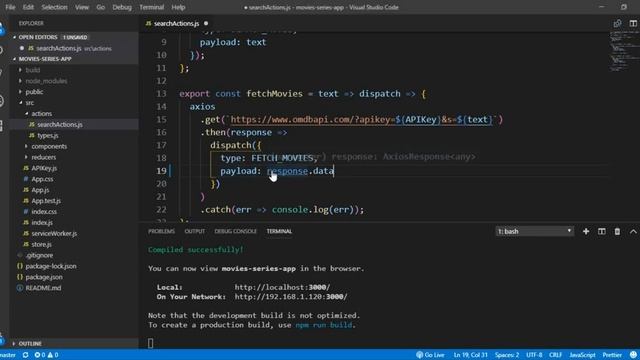
Task: Open types.js in the explorer
Action: pyautogui.click(x=48, y=136)
